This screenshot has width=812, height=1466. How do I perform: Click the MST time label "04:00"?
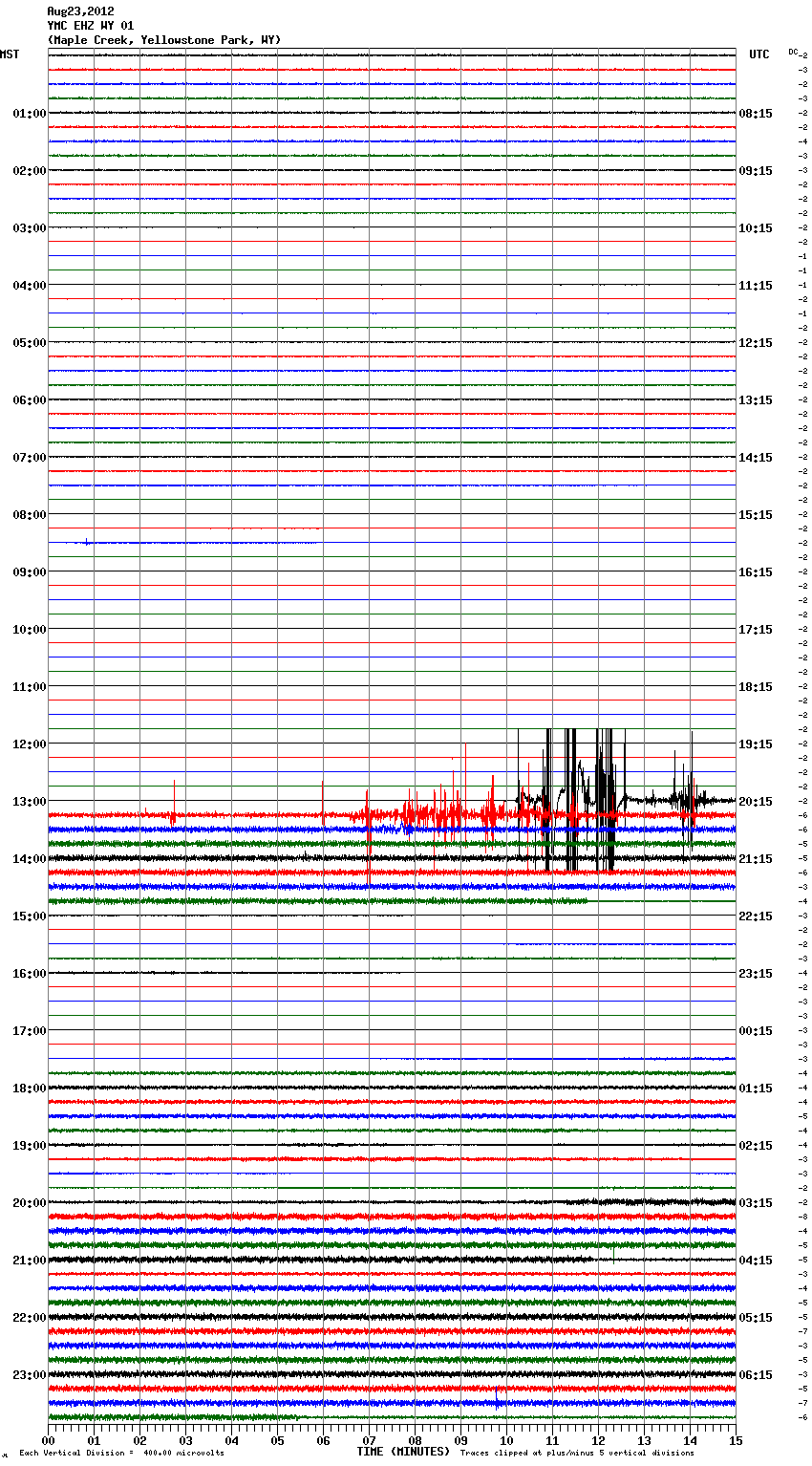pos(29,286)
